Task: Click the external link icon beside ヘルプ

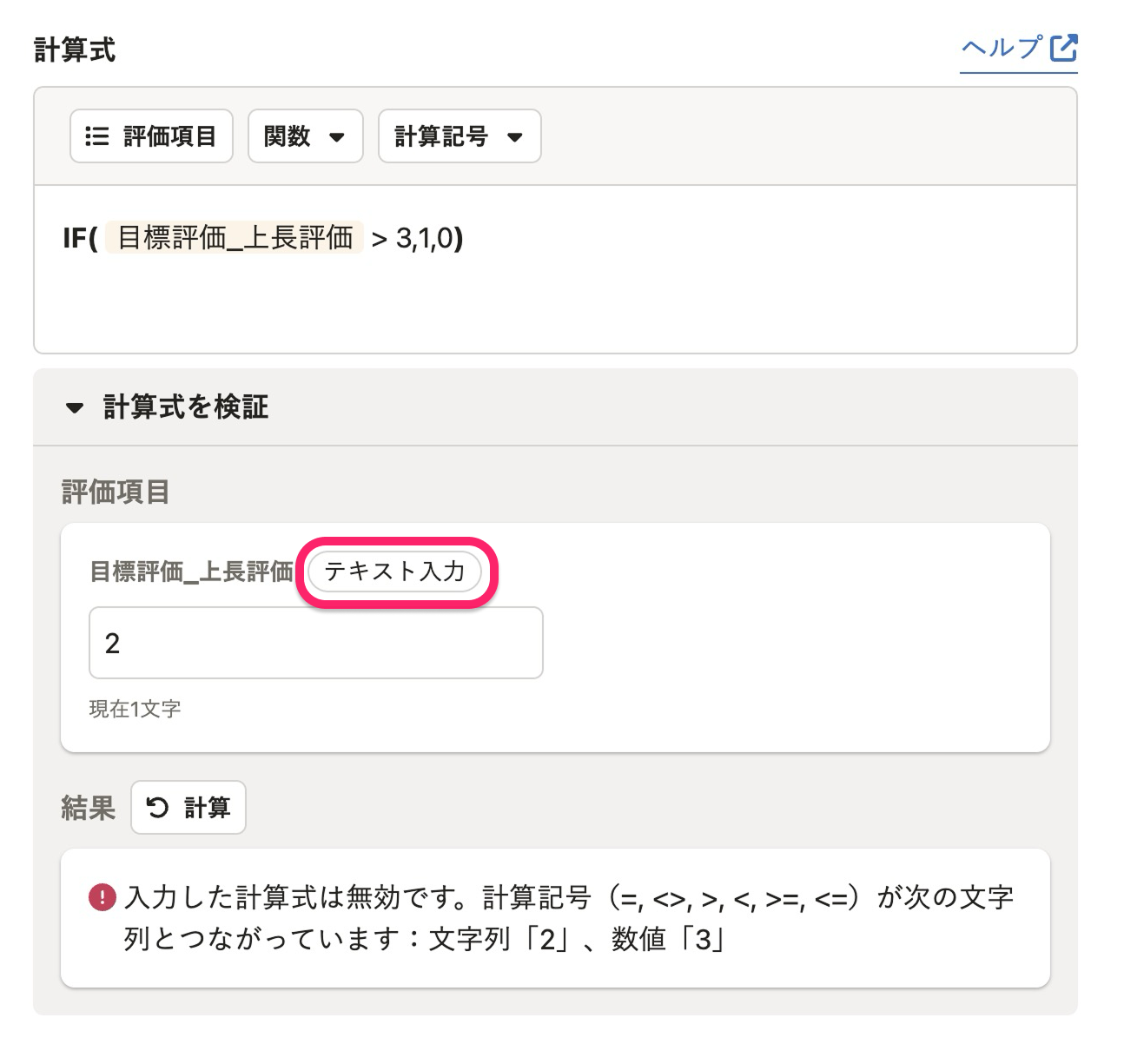Action: tap(1063, 48)
